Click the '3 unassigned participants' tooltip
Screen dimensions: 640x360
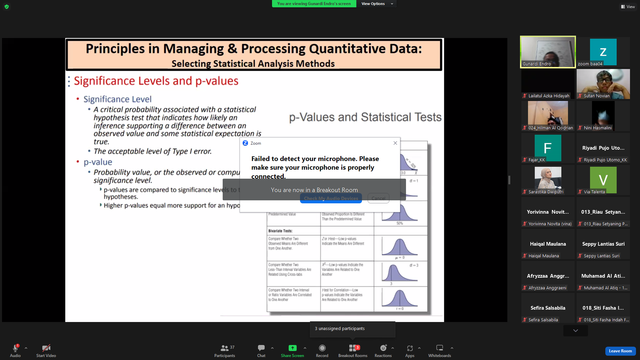353,329
